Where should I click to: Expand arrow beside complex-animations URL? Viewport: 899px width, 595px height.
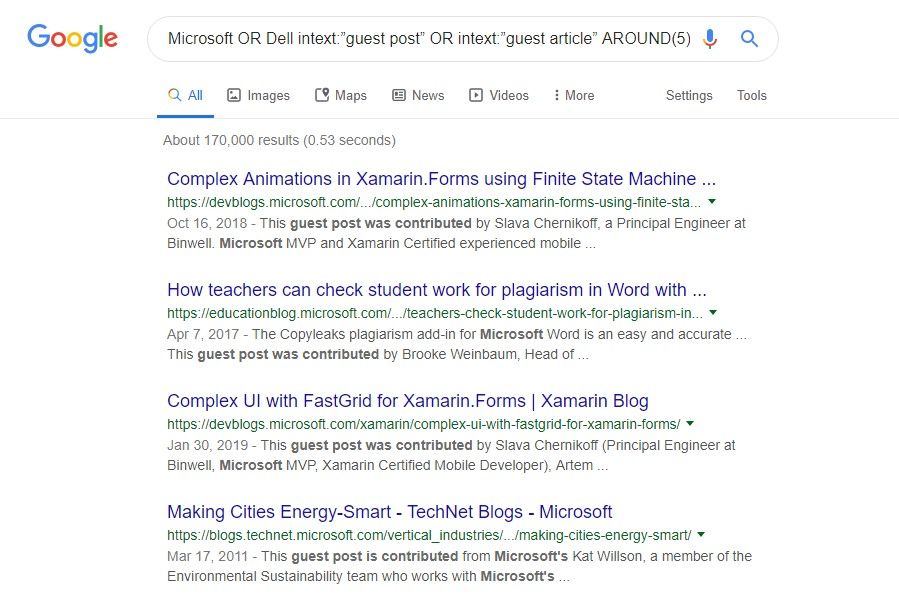pyautogui.click(x=712, y=201)
